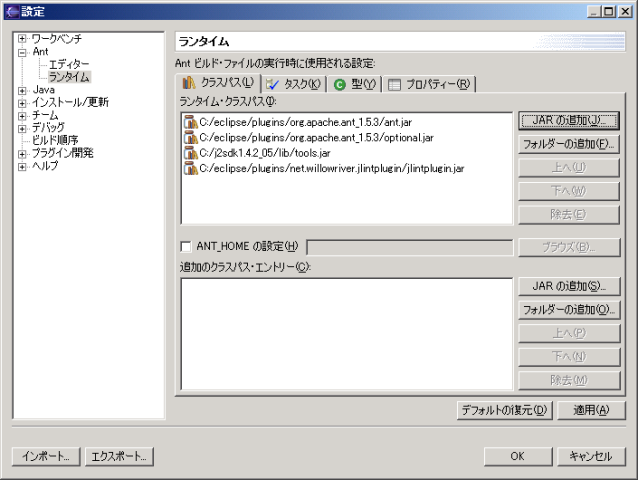638x480 pixels.
Task: Expand the Java tree node
Action: pyautogui.click(x=22, y=90)
